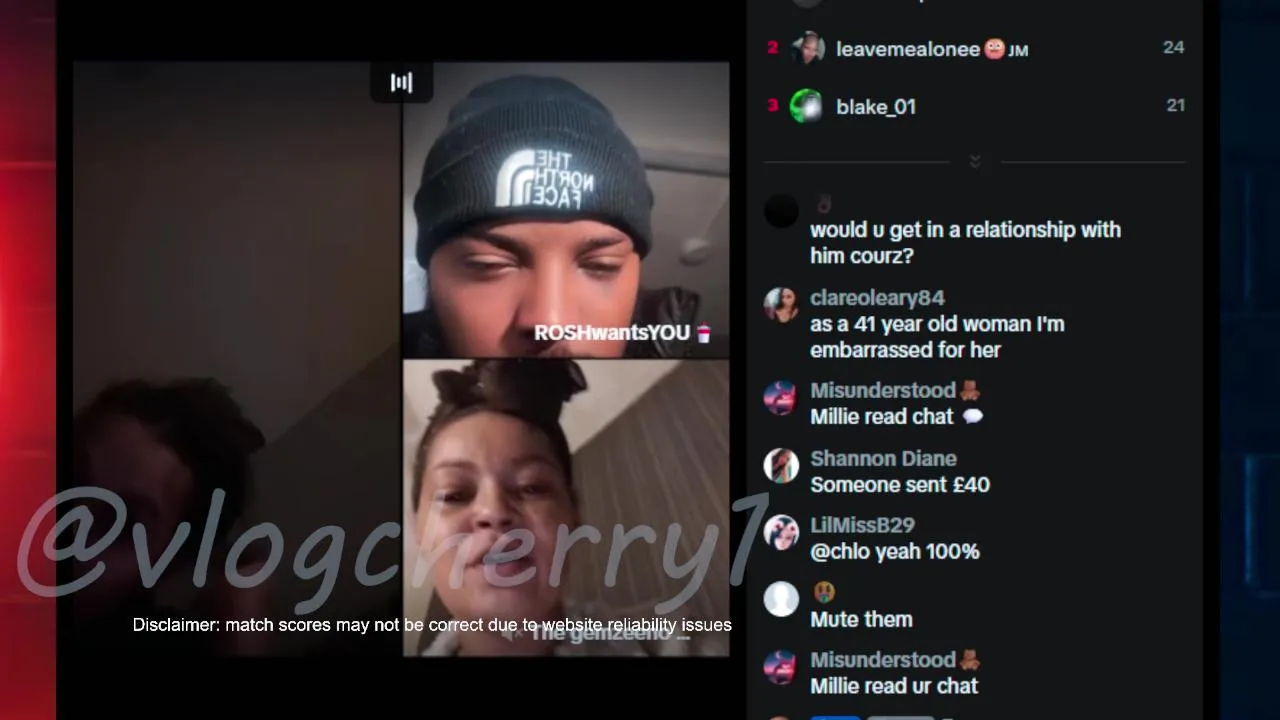
Task: Open LilMissB29's avatar
Action: pos(781,533)
